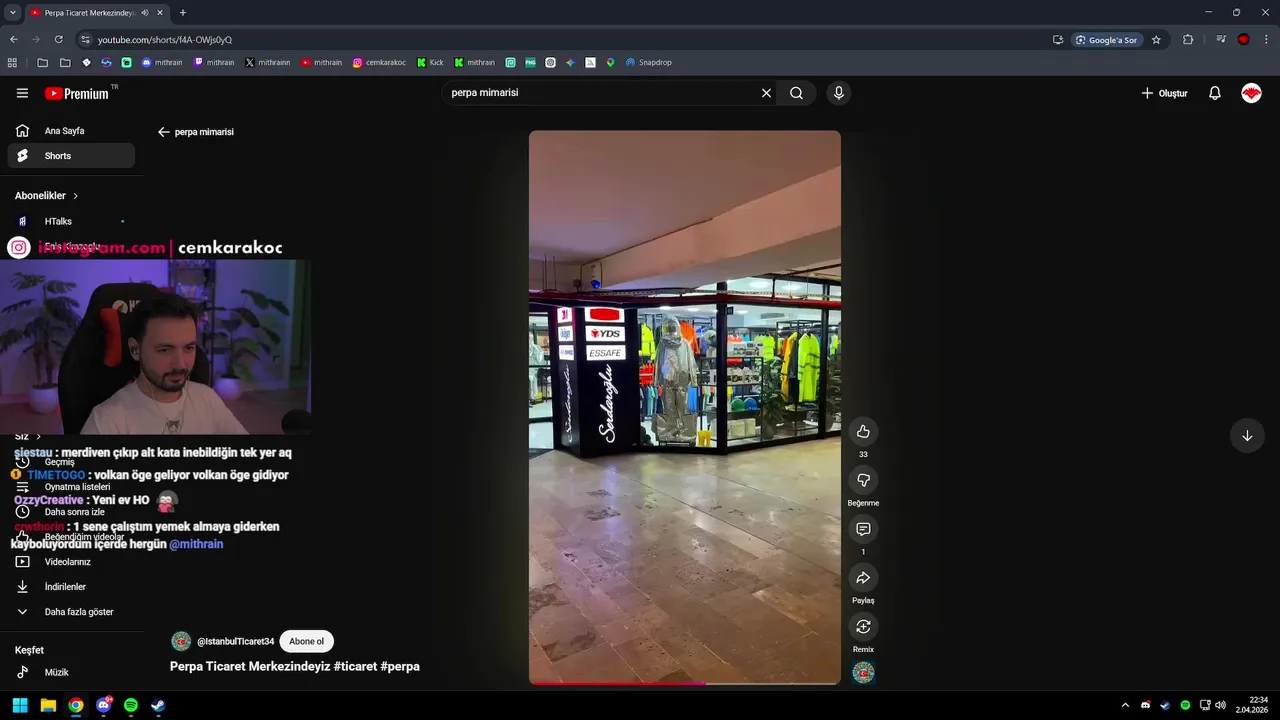Share the Short via Paylaş
The image size is (1280, 720).
point(863,578)
